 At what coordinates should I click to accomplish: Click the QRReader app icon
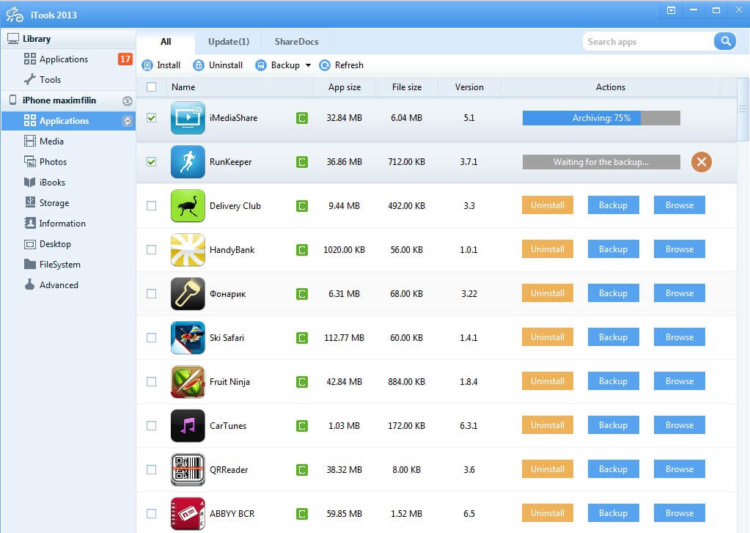pos(188,470)
